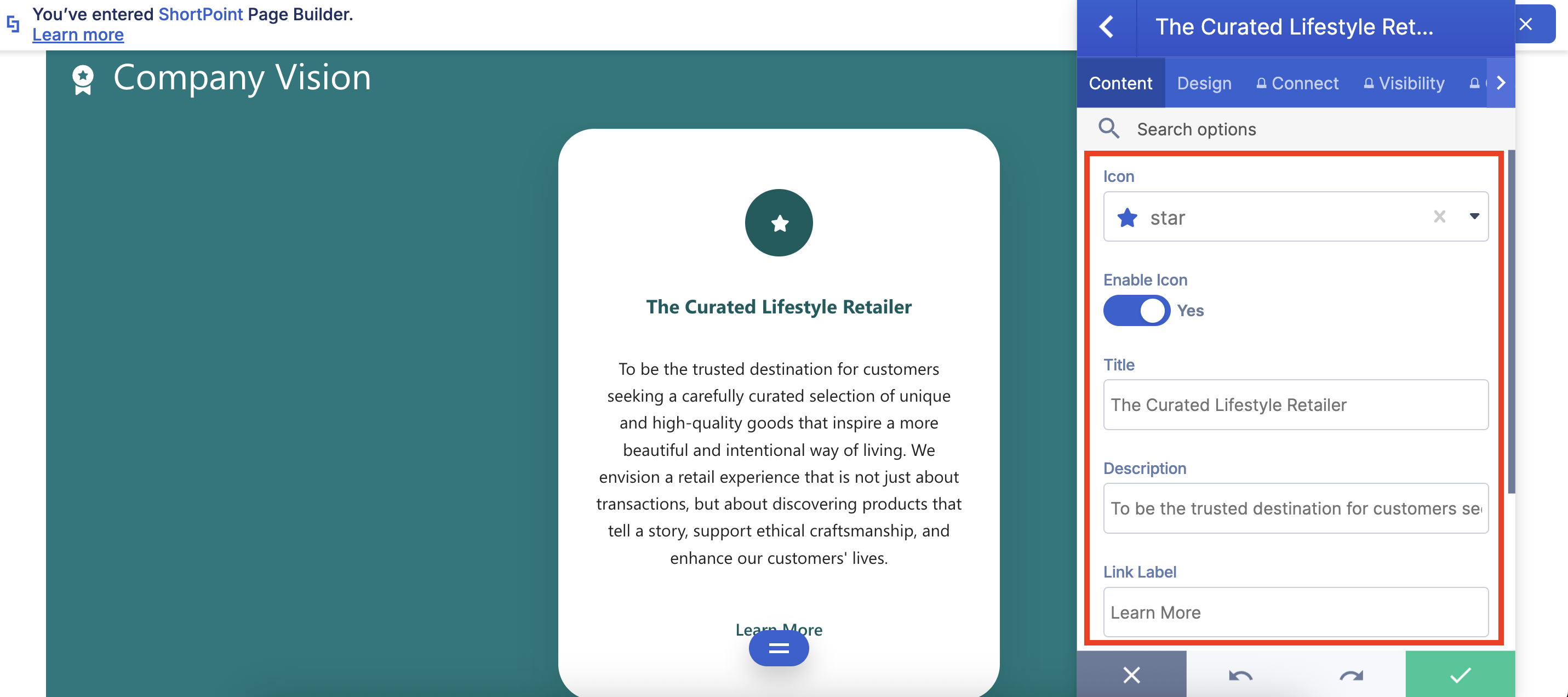Image resolution: width=1568 pixels, height=697 pixels.
Task: Click the star circle icon on card
Action: click(x=779, y=223)
